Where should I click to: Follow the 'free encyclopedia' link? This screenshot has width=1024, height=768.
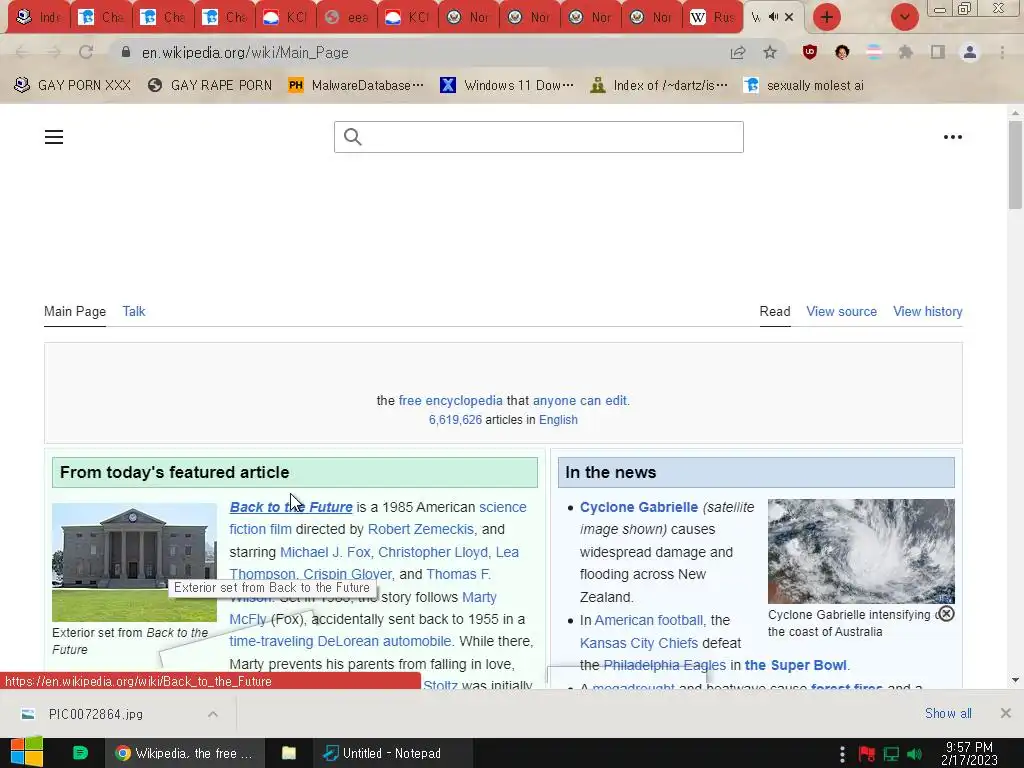(x=451, y=400)
